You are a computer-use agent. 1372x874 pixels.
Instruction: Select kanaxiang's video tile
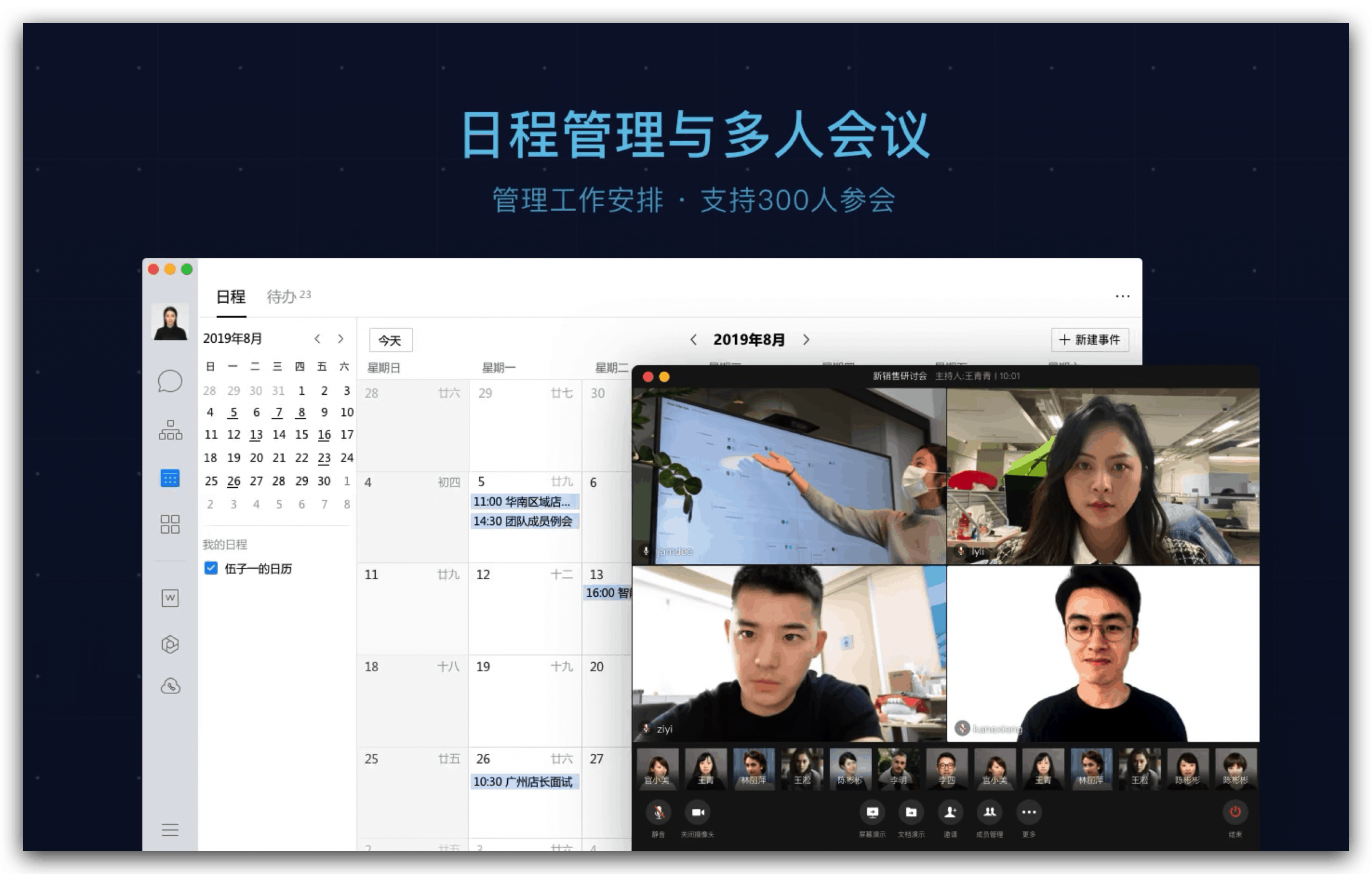tap(1103, 654)
